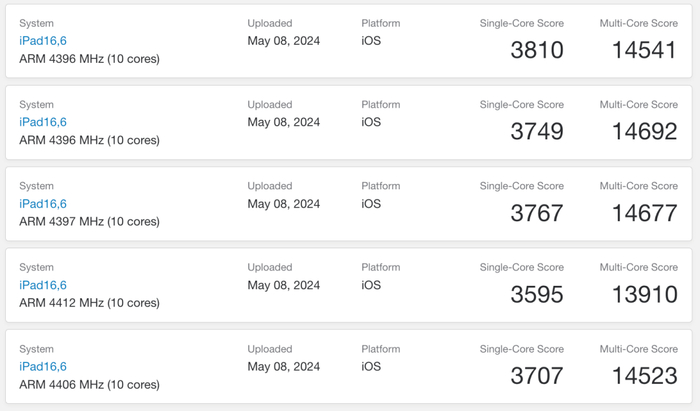This screenshot has width=700, height=411.
Task: Click the single-core score 3707
Action: (x=536, y=376)
